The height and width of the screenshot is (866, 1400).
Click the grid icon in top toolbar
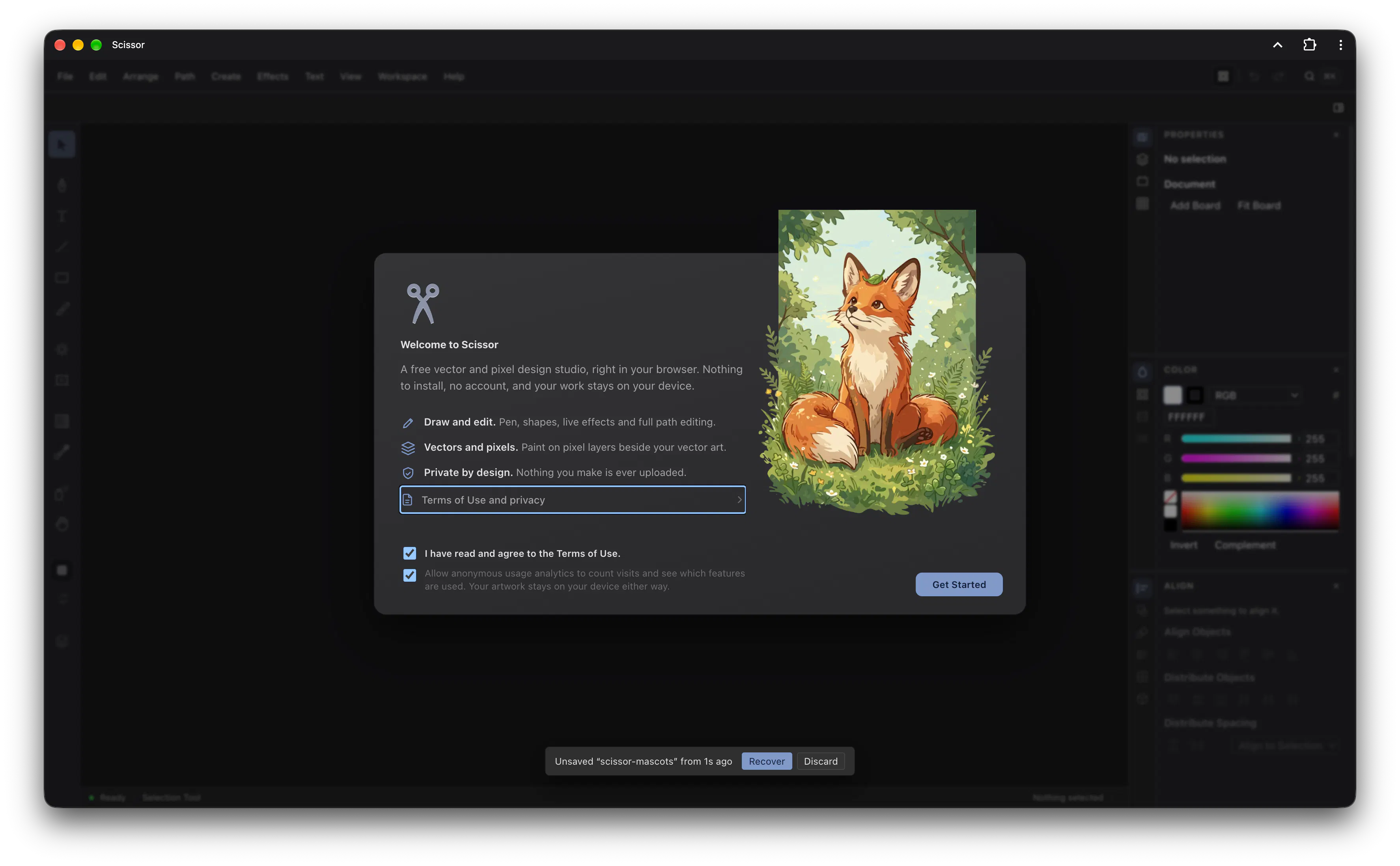(x=1223, y=76)
